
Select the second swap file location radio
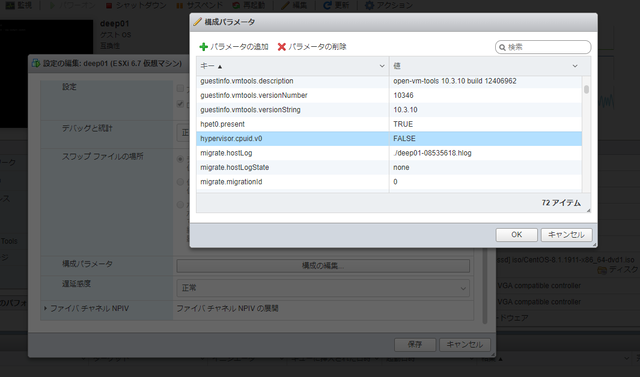point(180,182)
